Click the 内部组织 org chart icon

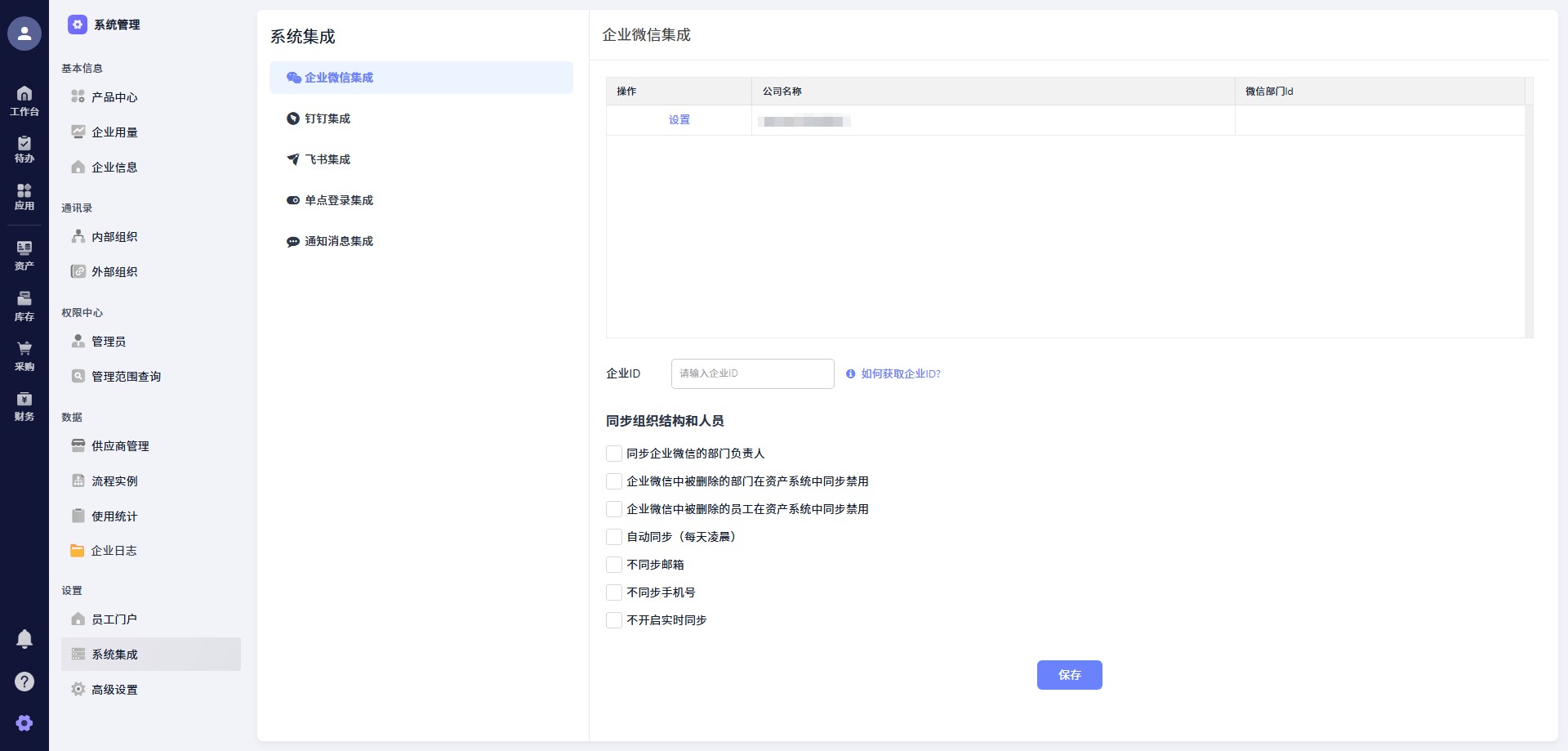(x=78, y=237)
